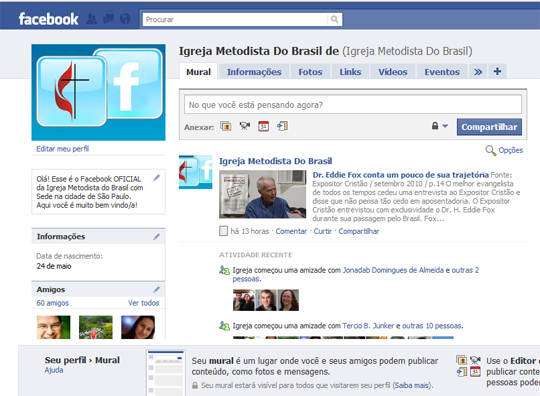Click 'ATIVIDADE RECENTE' heading

tap(256, 255)
